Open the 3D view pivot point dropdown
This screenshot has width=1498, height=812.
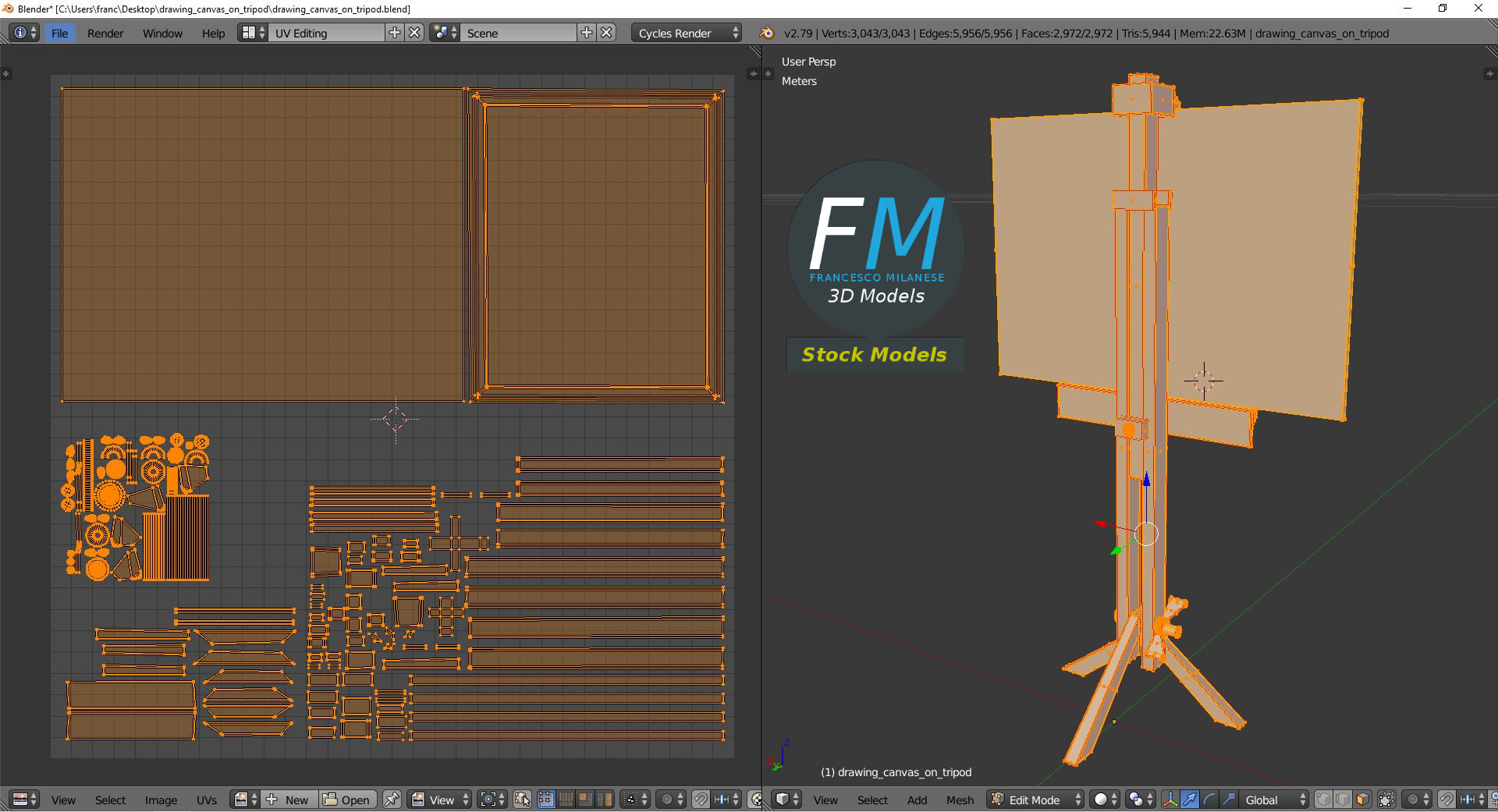tap(1141, 800)
